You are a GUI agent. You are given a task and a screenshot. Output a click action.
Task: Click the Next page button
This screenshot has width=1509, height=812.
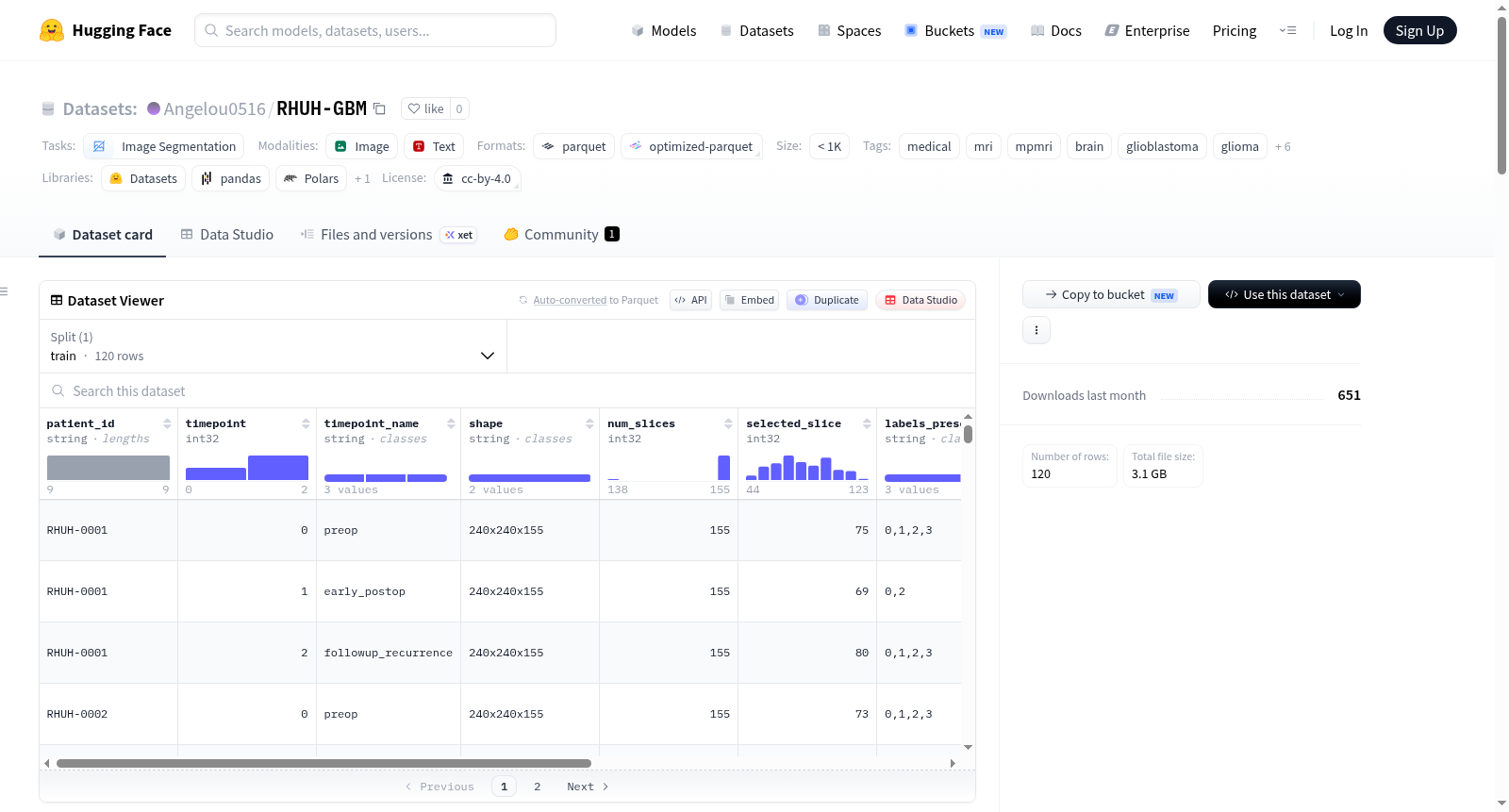click(588, 787)
